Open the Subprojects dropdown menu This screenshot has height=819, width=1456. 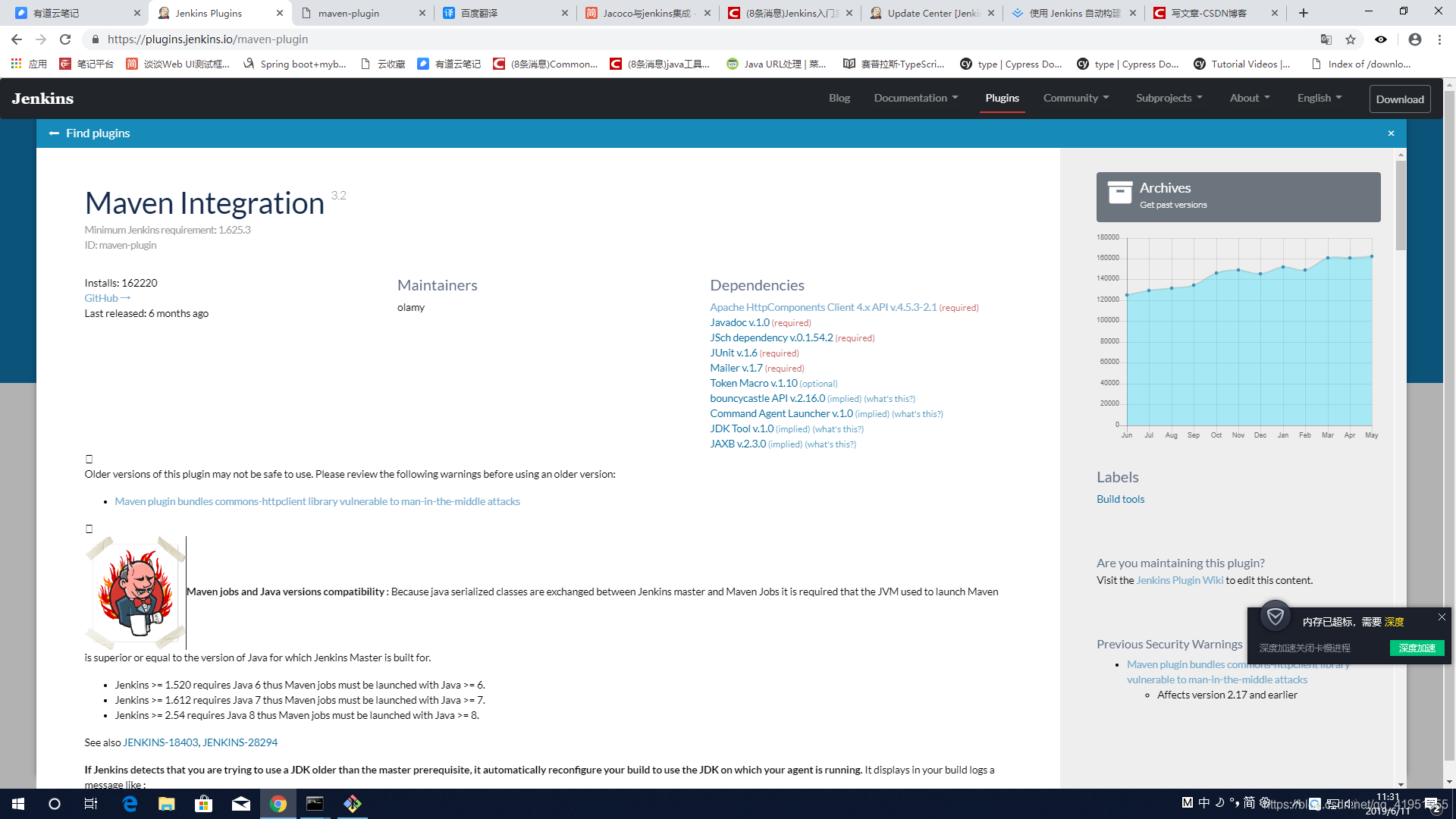pos(1169,99)
